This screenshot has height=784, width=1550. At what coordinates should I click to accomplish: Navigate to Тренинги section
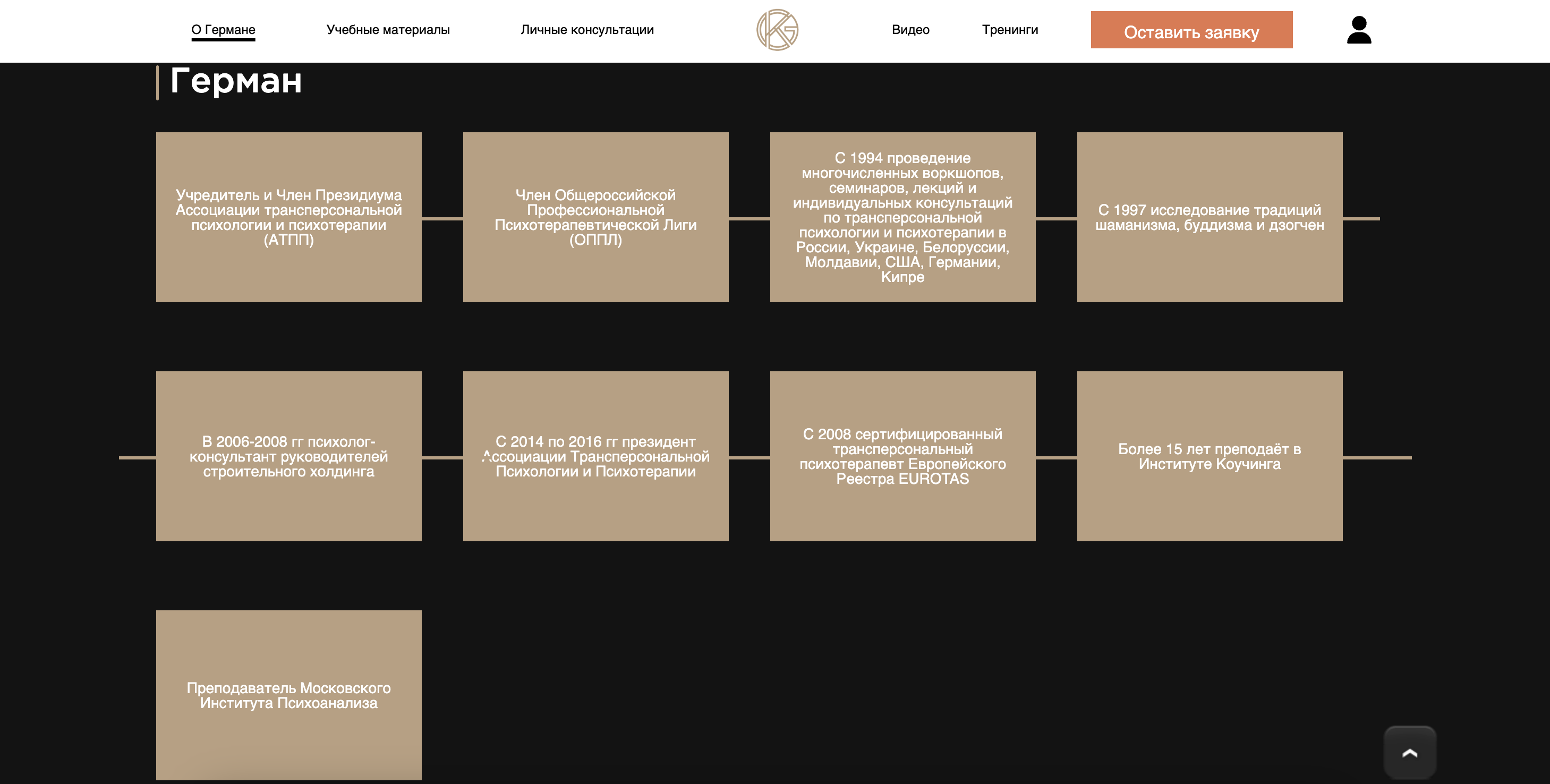(x=1010, y=30)
